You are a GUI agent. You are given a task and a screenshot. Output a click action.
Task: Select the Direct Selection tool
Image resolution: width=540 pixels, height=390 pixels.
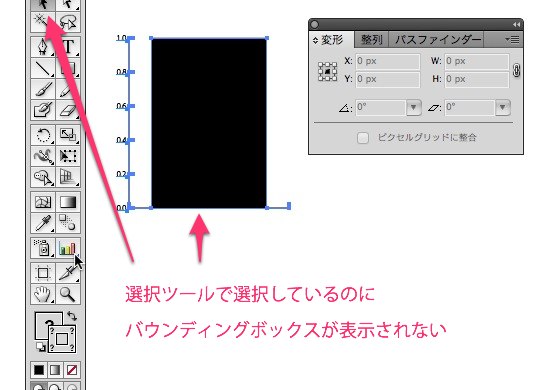click(68, 4)
